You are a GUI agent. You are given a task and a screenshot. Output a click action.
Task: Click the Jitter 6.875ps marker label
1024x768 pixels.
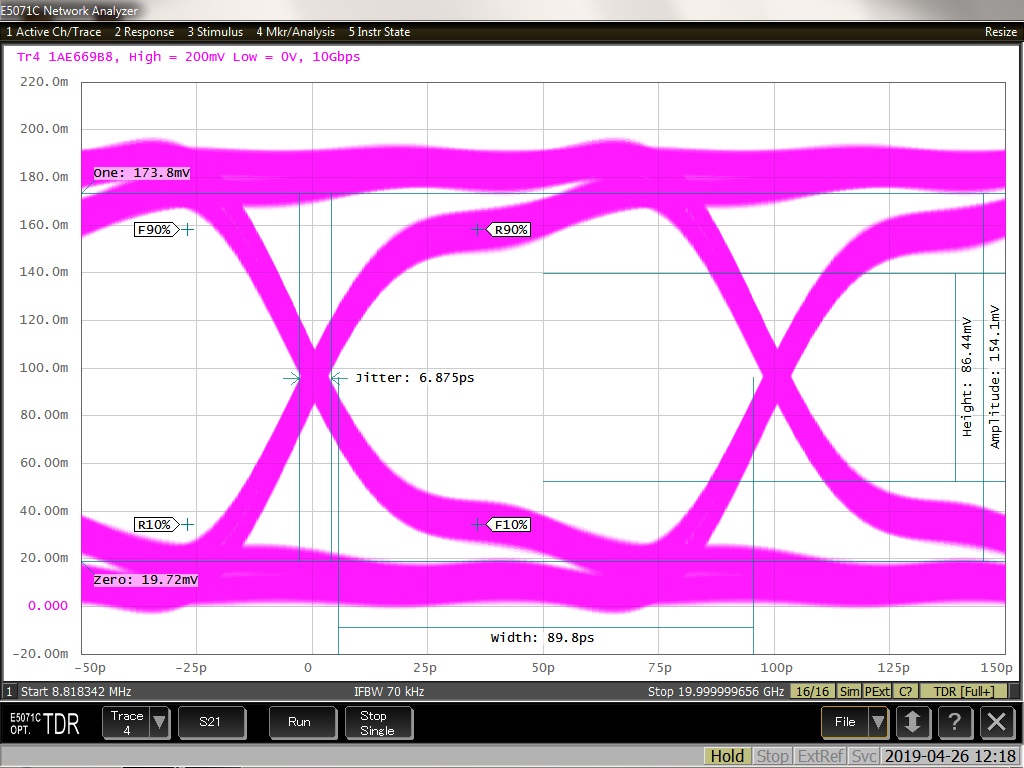(401, 378)
